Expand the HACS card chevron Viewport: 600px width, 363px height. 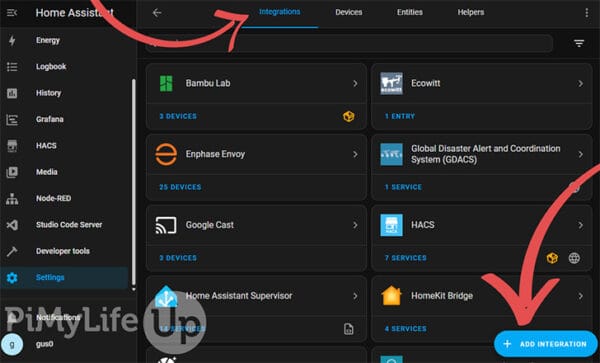pos(581,225)
